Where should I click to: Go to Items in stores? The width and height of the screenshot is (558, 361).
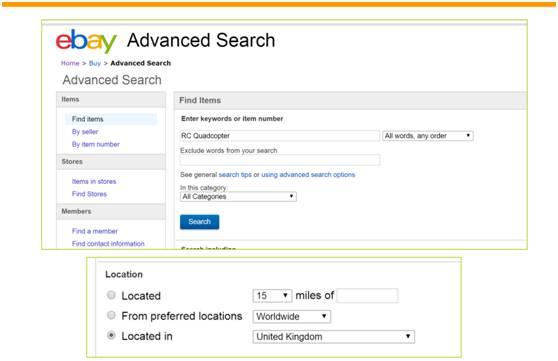click(94, 181)
